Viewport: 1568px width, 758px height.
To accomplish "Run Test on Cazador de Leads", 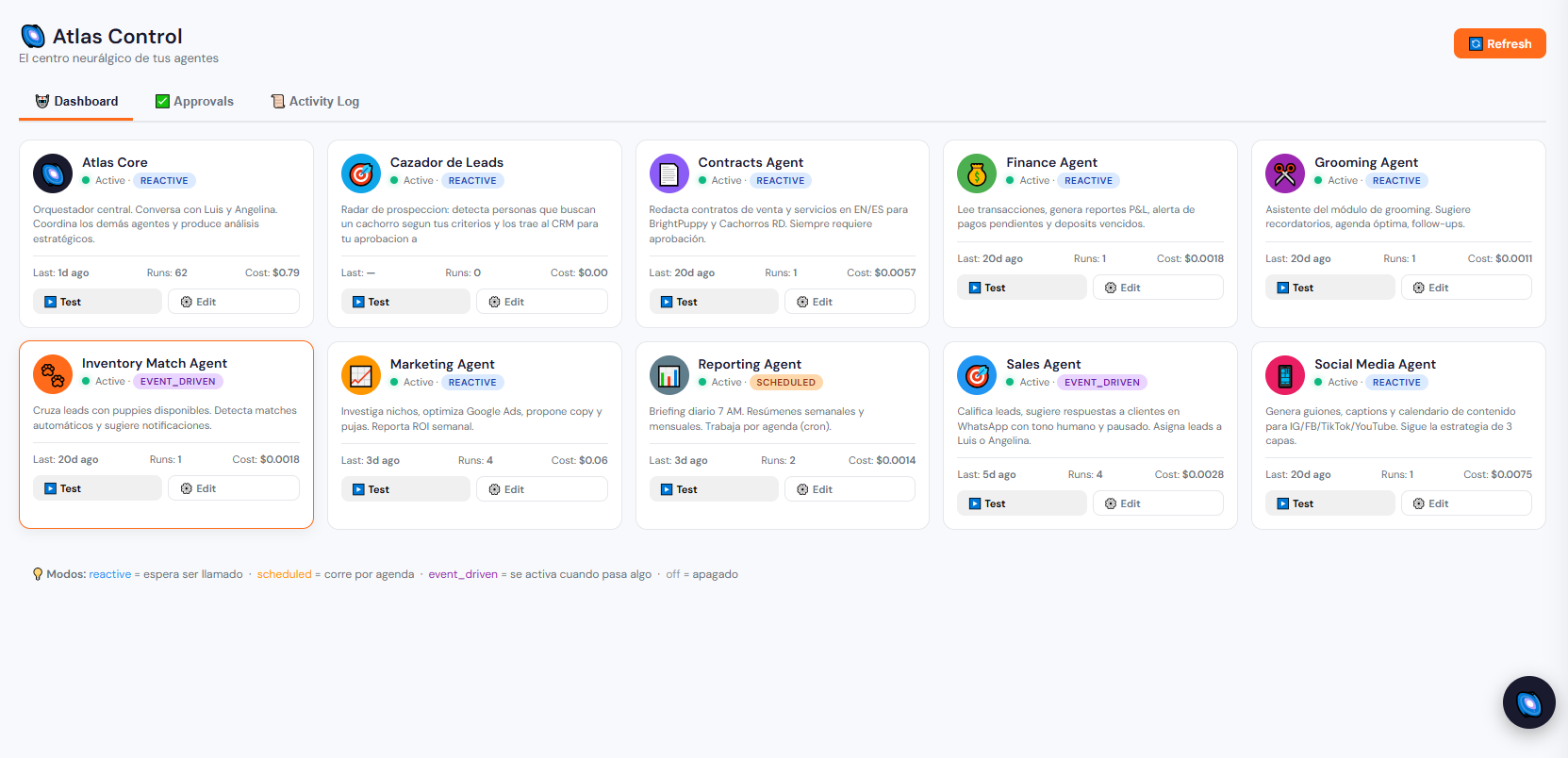I will [405, 302].
